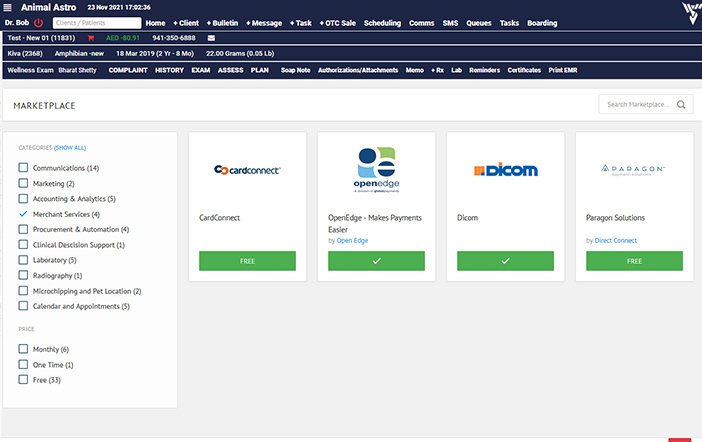The width and height of the screenshot is (702, 442).
Task: Open the Open Edge vendor link
Action: pyautogui.click(x=352, y=240)
